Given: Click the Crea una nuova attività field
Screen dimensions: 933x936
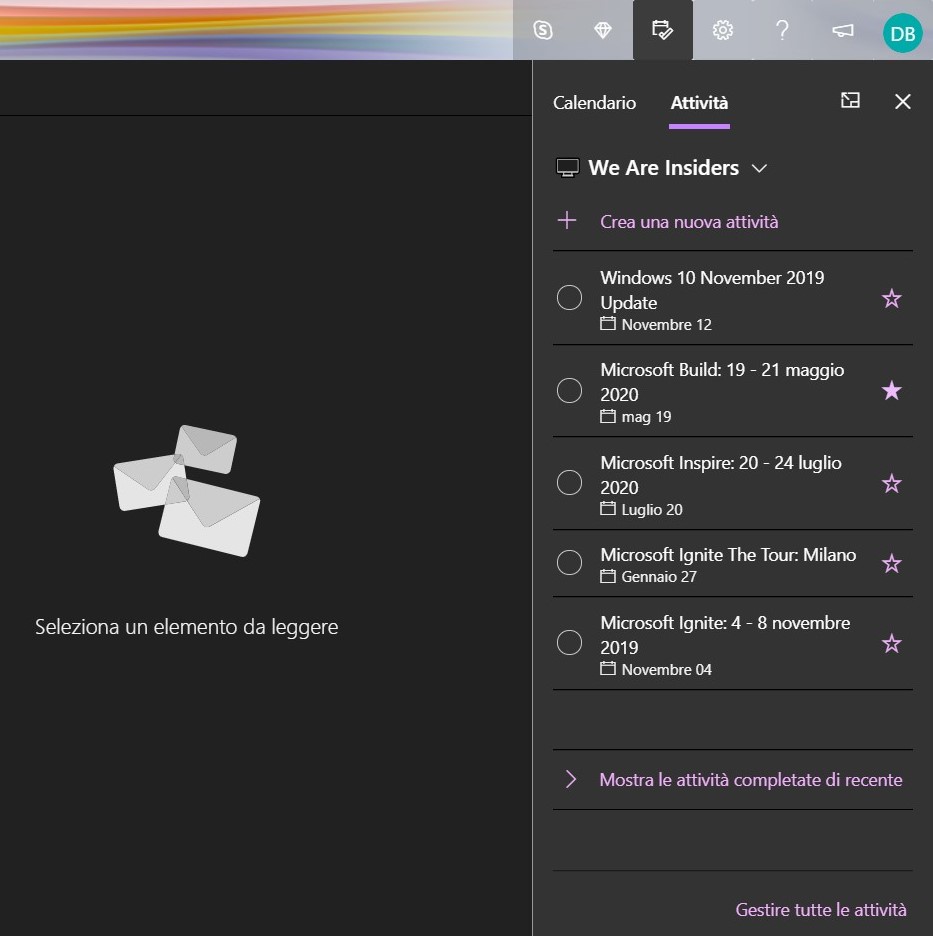Looking at the screenshot, I should [689, 222].
